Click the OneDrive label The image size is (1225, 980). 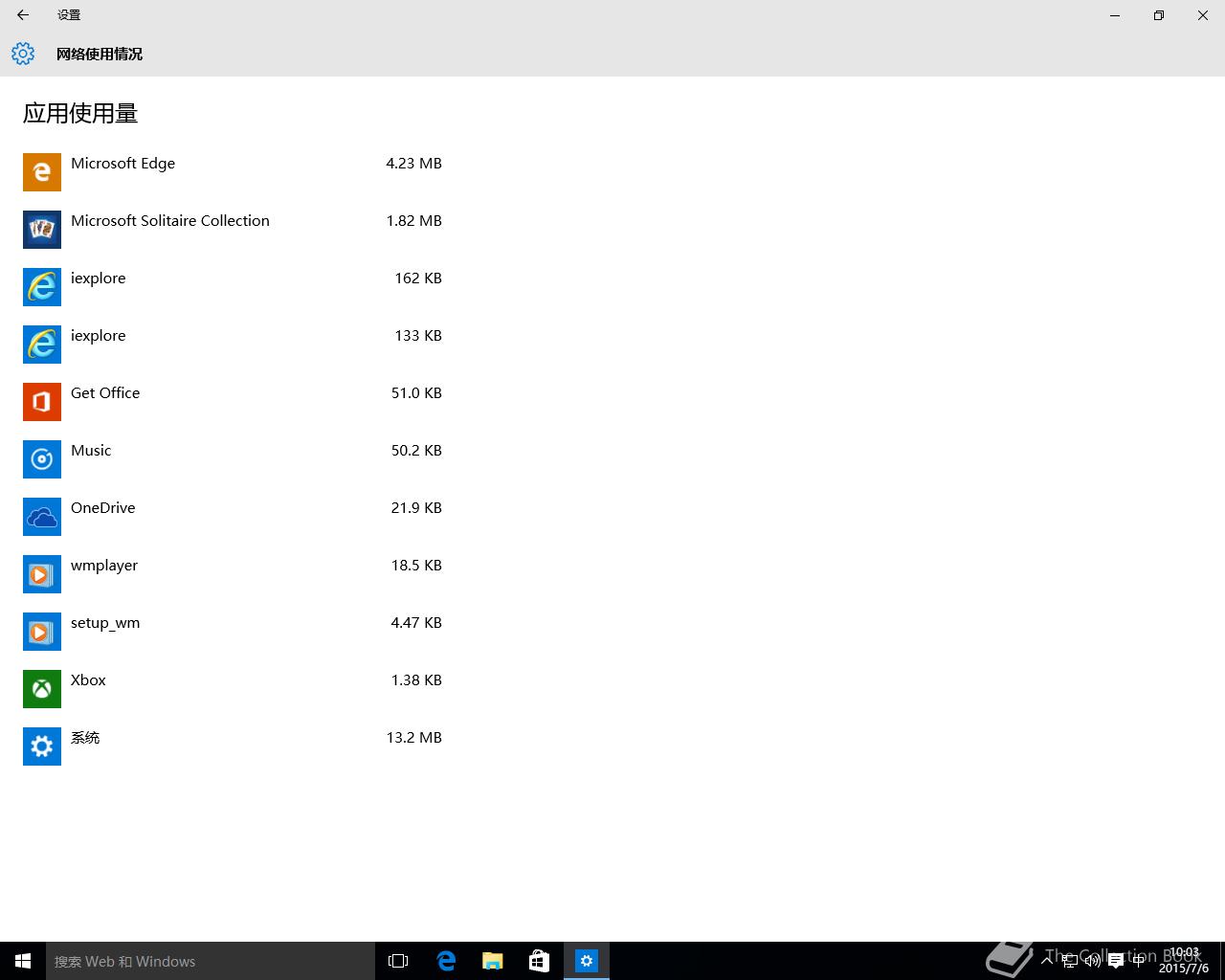(x=102, y=508)
